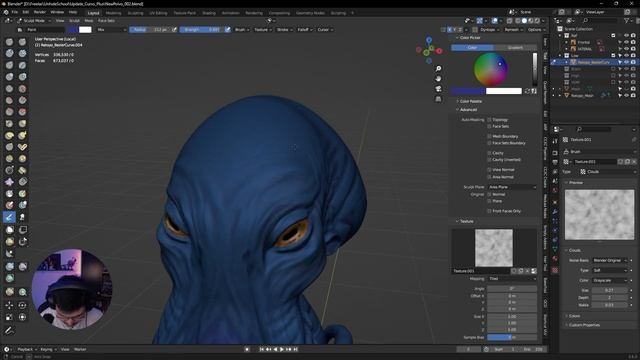Switch color picker to Gradient

(515, 48)
